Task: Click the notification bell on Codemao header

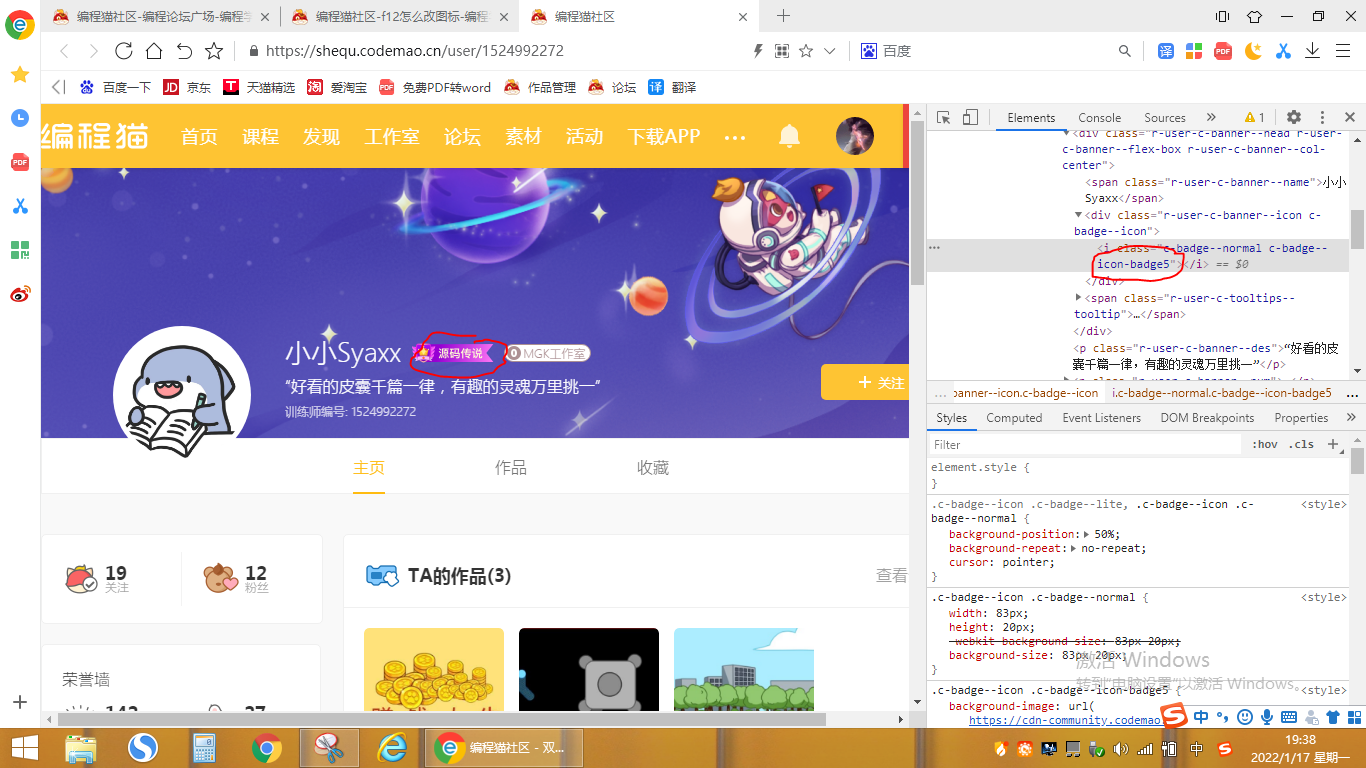Action: pos(790,136)
